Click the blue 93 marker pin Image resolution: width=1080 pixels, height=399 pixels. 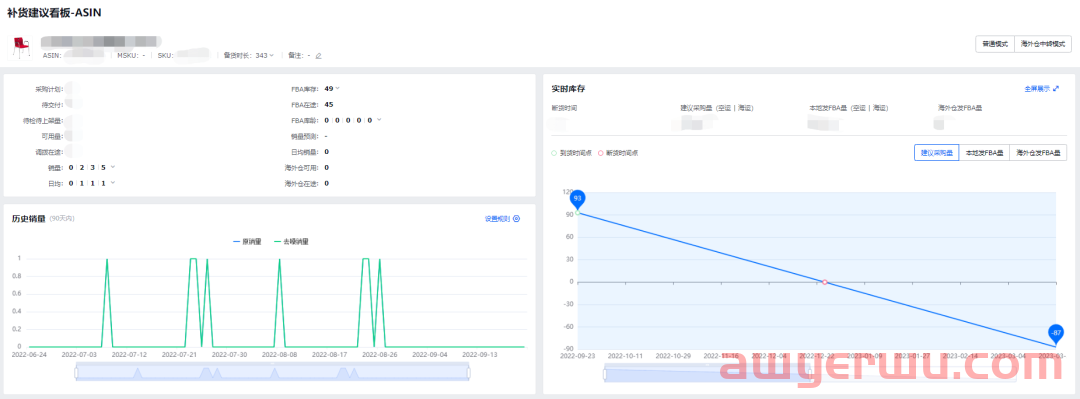pyautogui.click(x=577, y=200)
